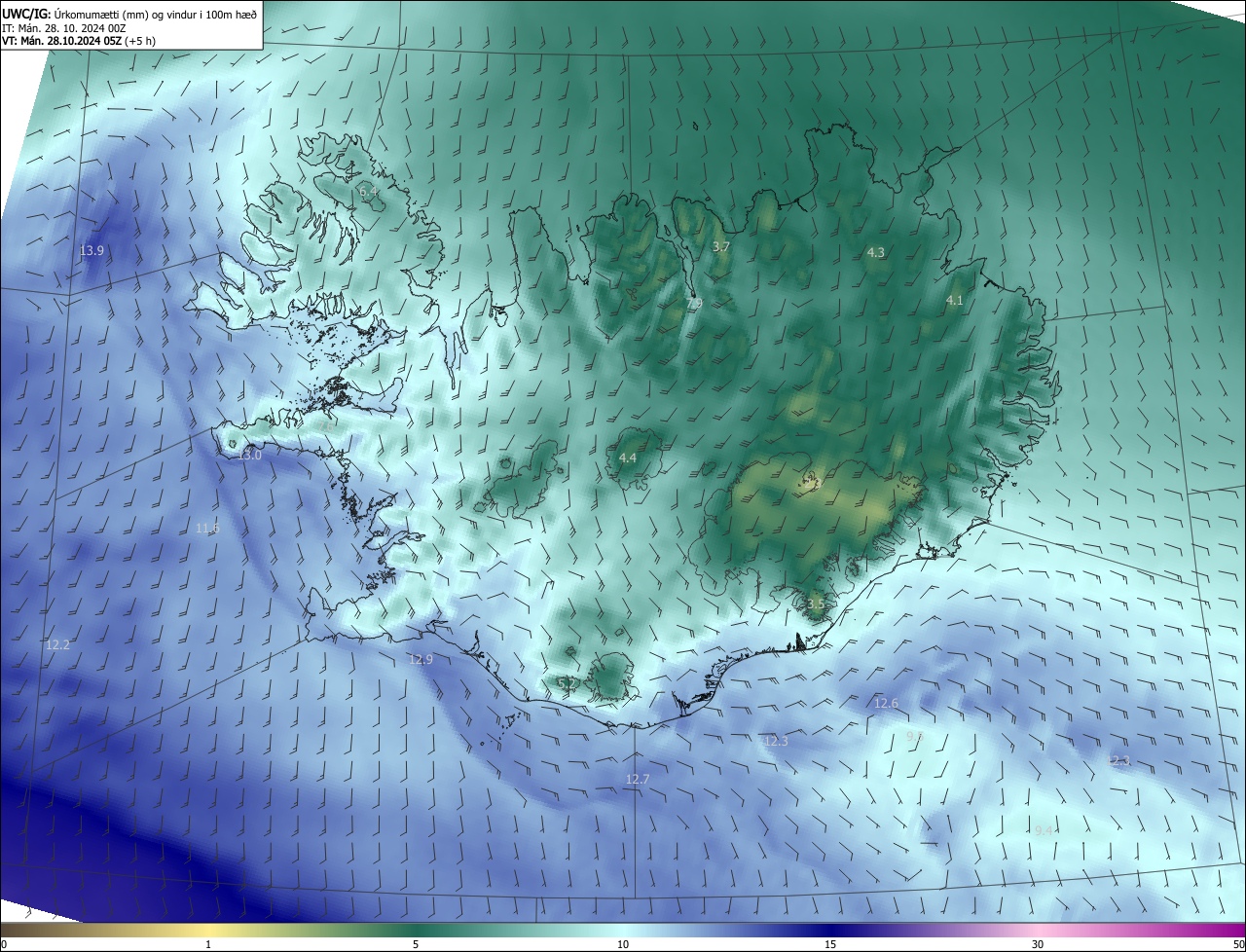This screenshot has width=1246, height=952.
Task: Click the 13.9 value label
Action: click(x=92, y=250)
